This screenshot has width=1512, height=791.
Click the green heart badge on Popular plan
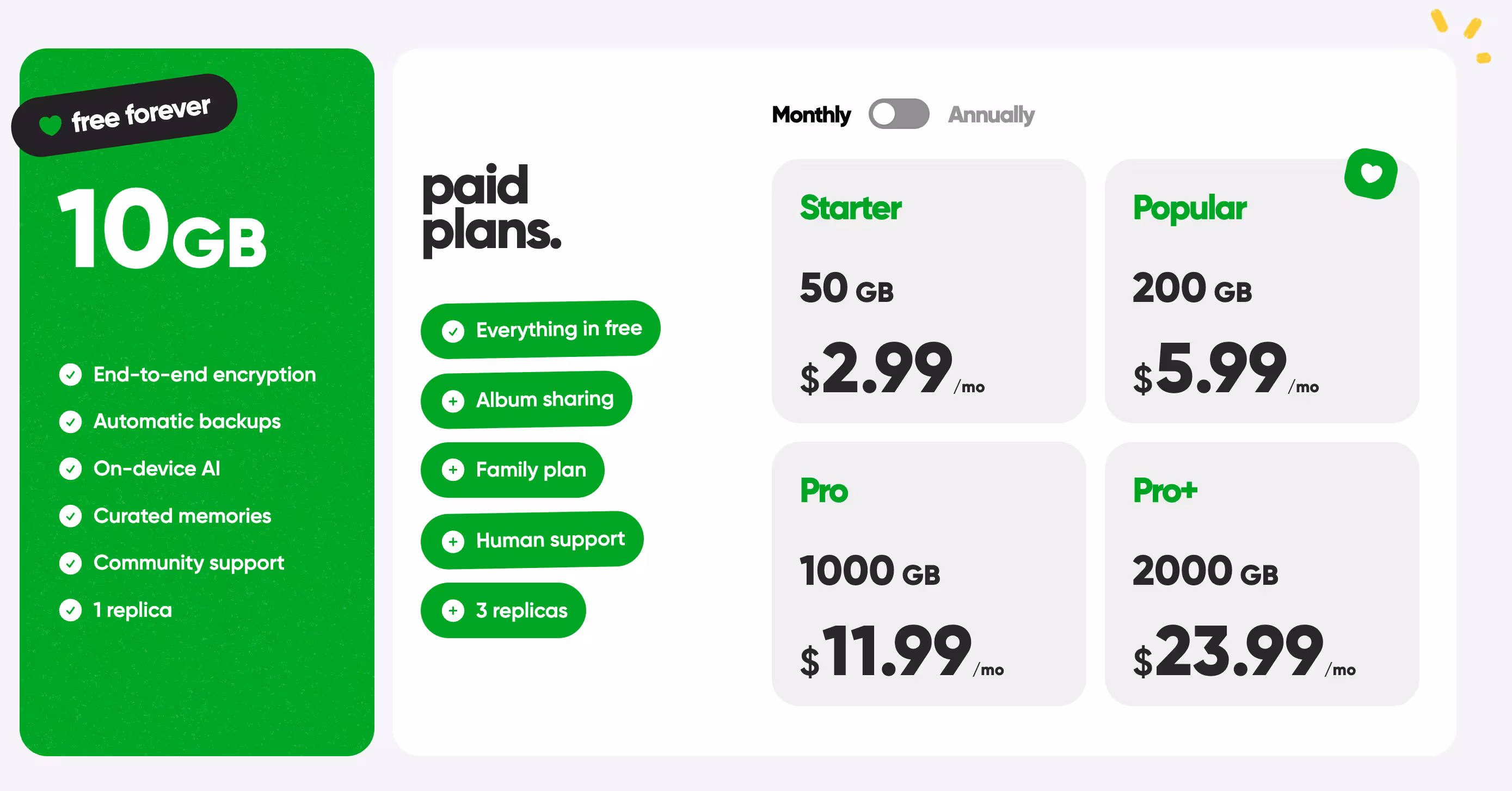(1370, 174)
